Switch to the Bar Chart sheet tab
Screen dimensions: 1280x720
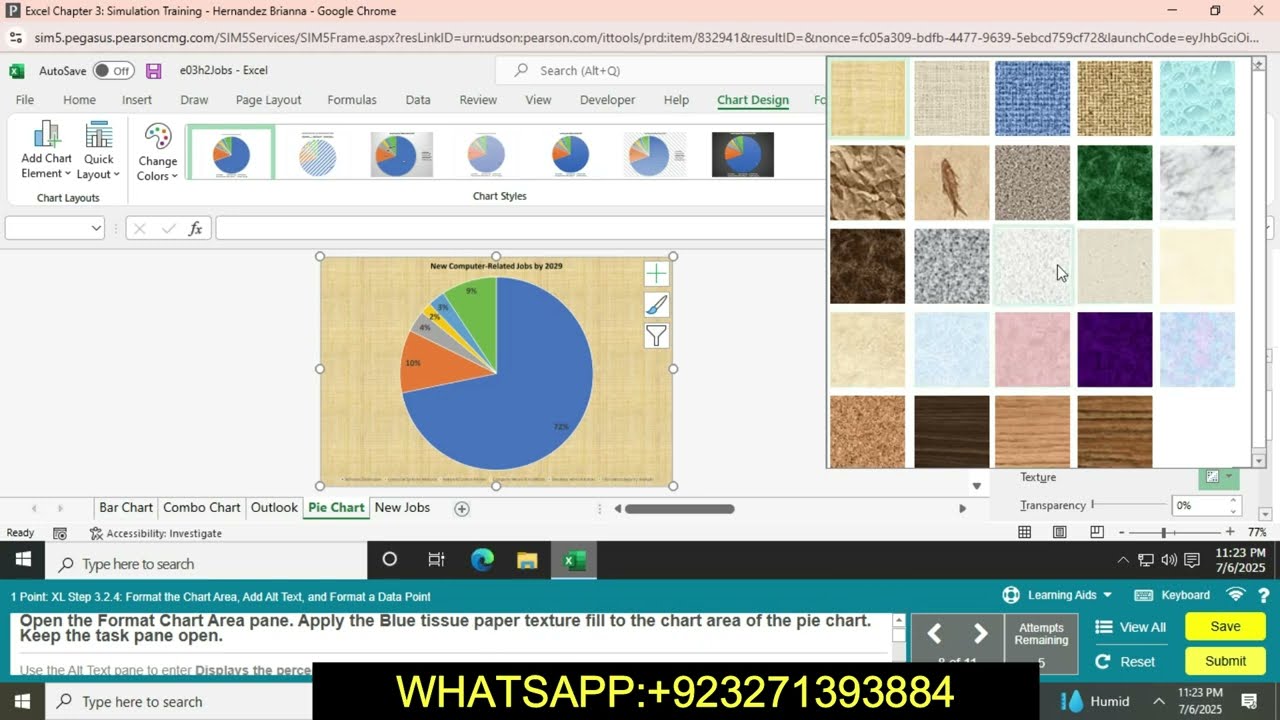click(x=126, y=508)
